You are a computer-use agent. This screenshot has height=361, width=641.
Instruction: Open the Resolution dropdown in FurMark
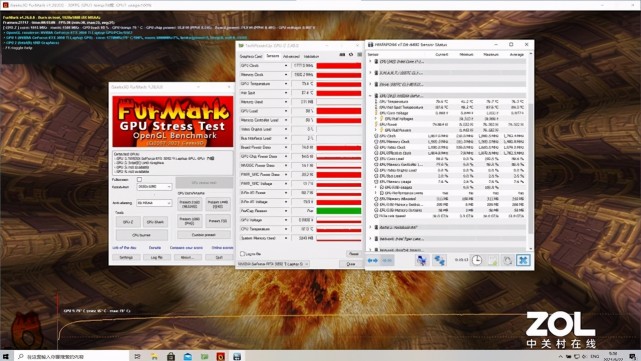point(155,186)
